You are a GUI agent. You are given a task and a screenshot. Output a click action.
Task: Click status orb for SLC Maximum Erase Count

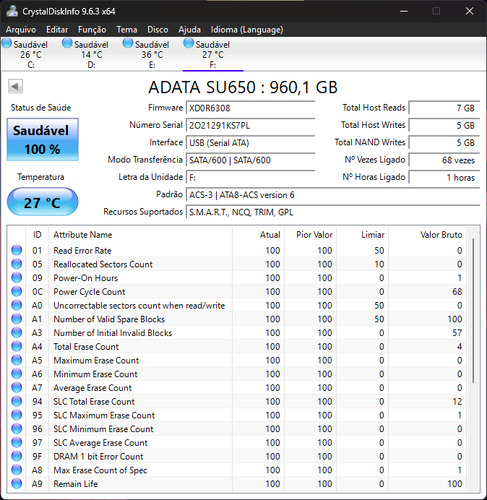17,415
